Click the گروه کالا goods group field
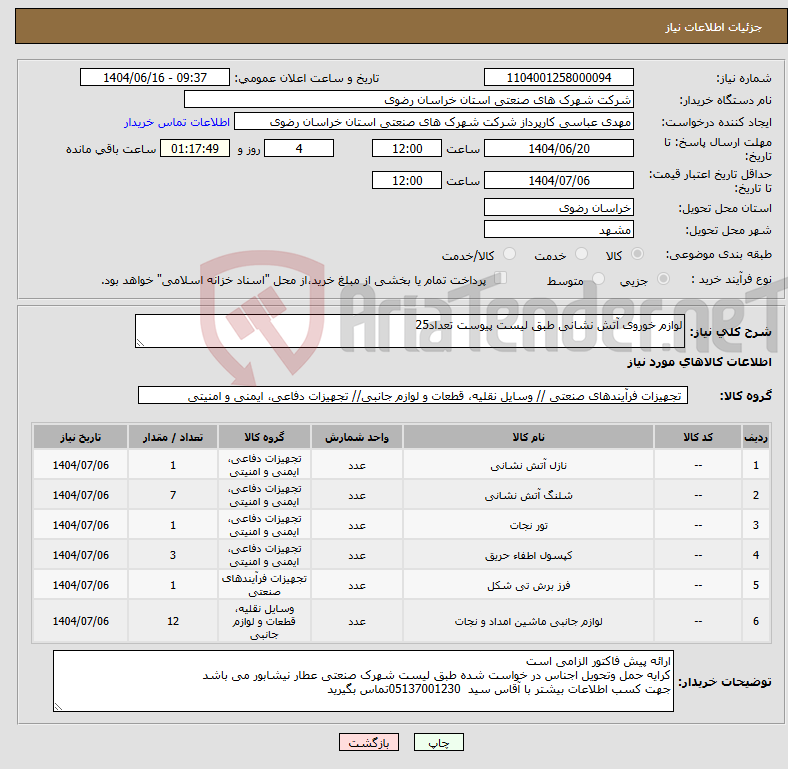The height and width of the screenshot is (769, 788). (413, 396)
